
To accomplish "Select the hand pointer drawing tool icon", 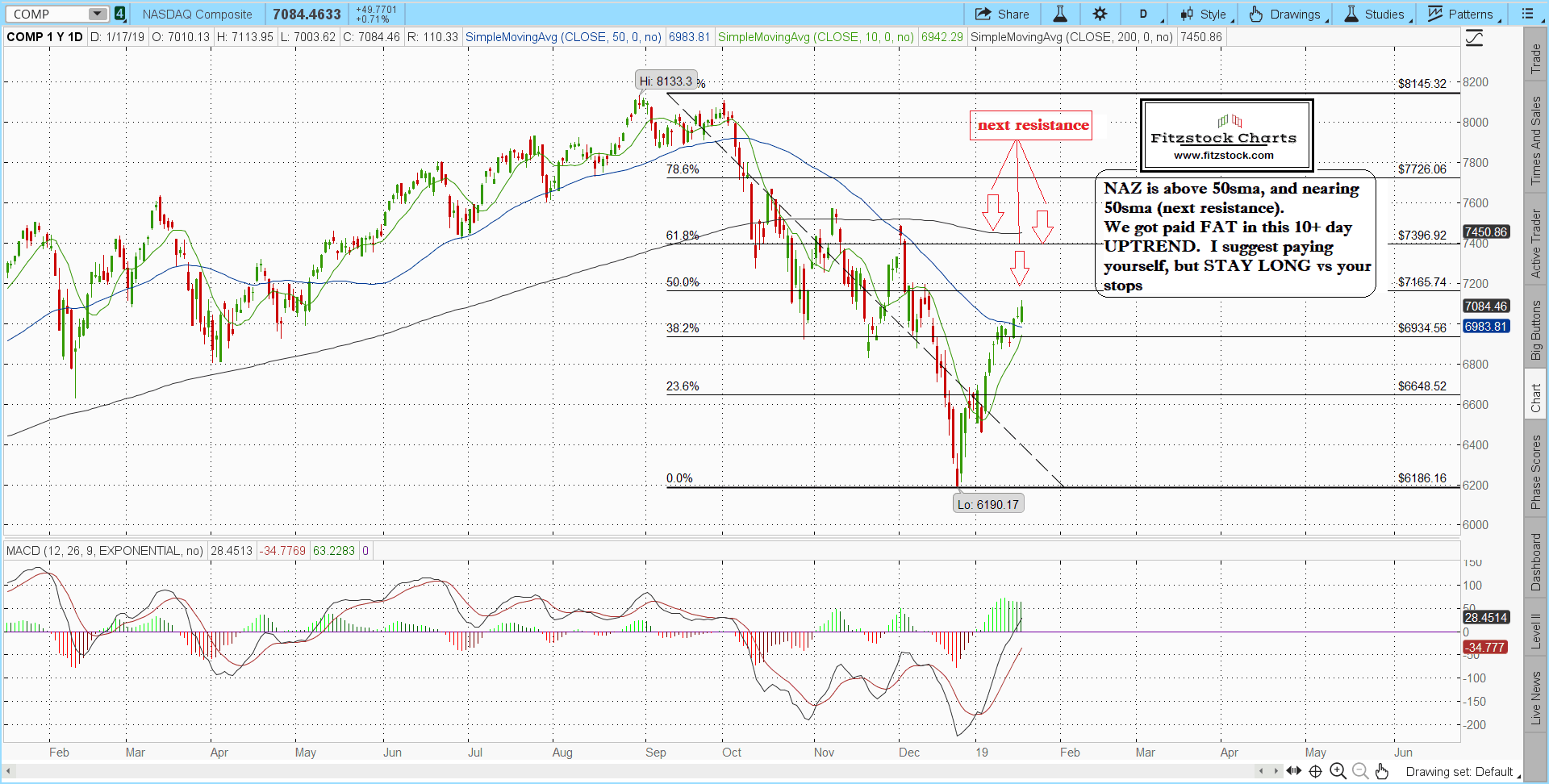I will coord(1382,771).
